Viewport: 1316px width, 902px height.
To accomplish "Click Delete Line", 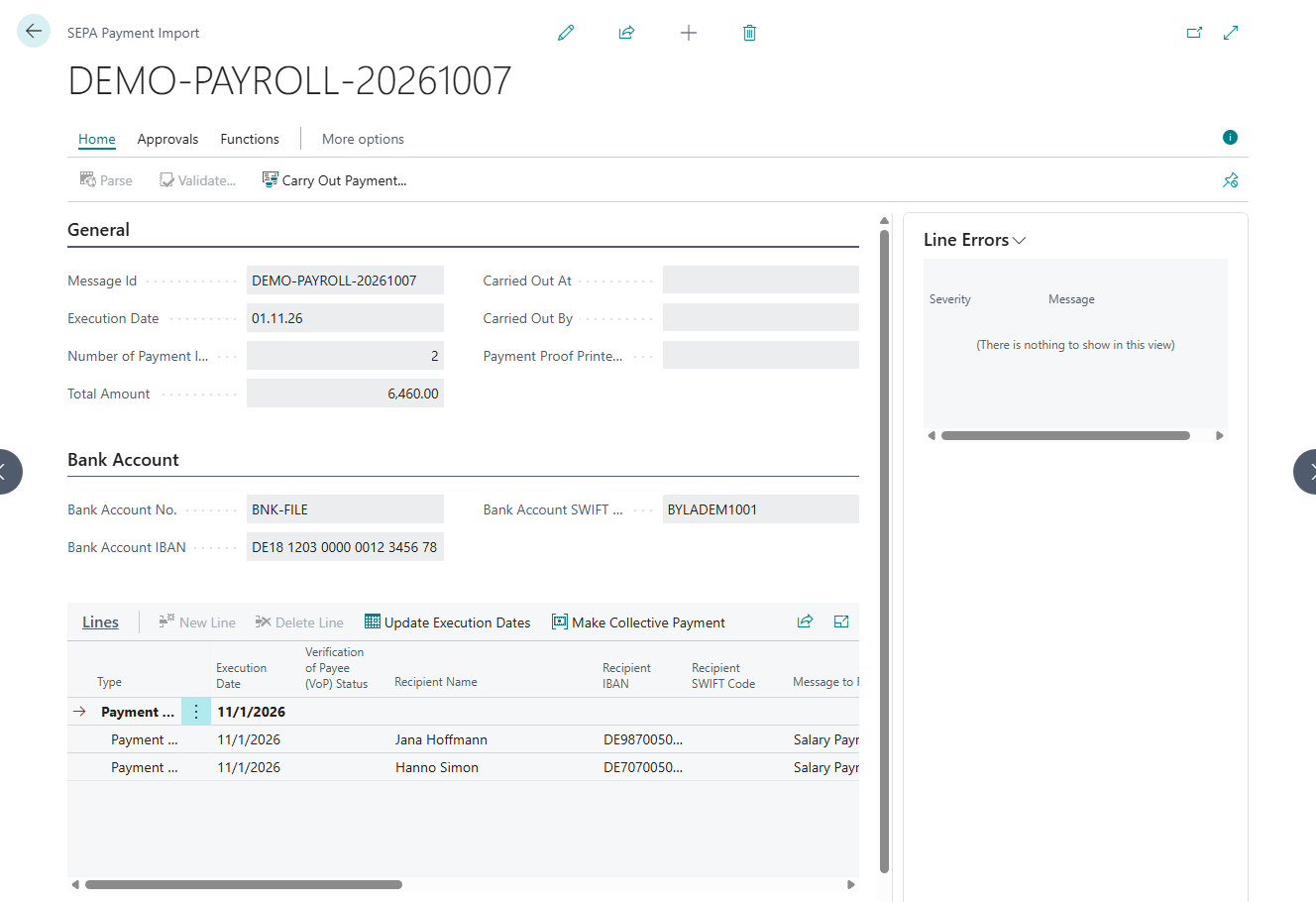I will pyautogui.click(x=299, y=622).
